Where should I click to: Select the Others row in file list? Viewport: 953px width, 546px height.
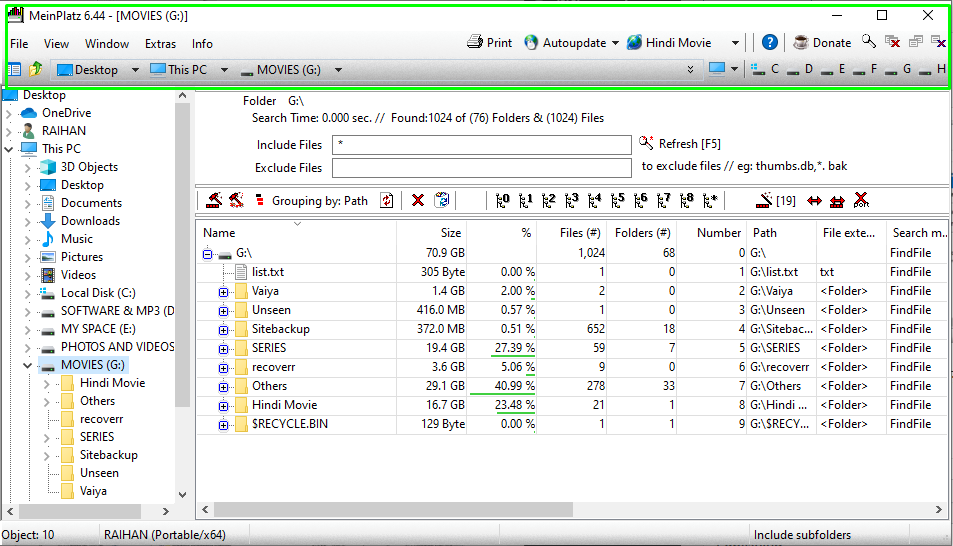(x=573, y=386)
